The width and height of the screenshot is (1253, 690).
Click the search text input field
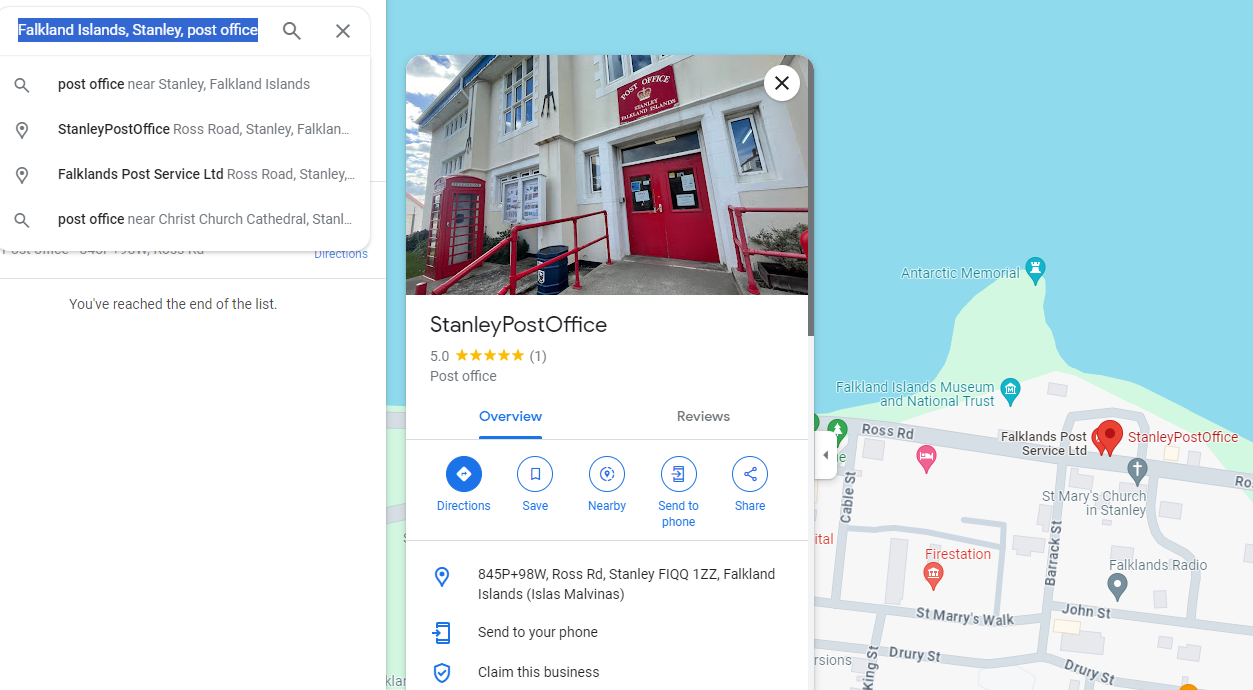[x=138, y=30]
